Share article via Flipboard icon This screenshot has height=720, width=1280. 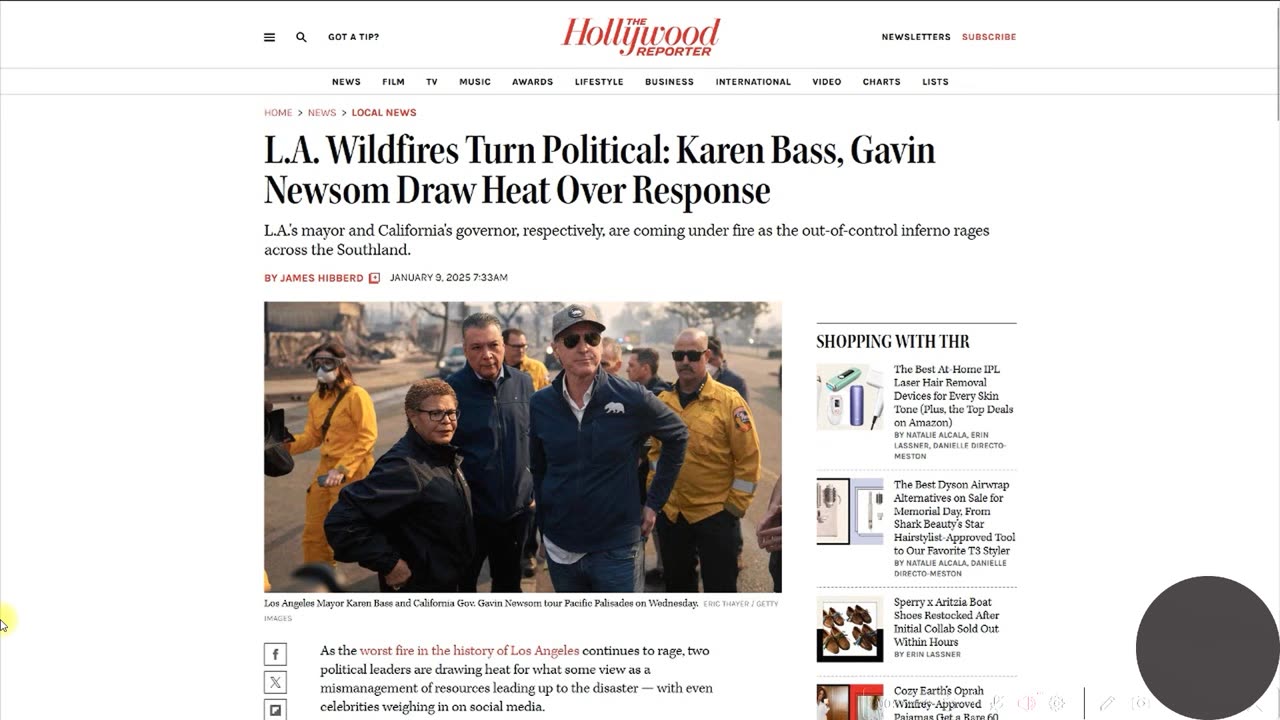point(275,709)
